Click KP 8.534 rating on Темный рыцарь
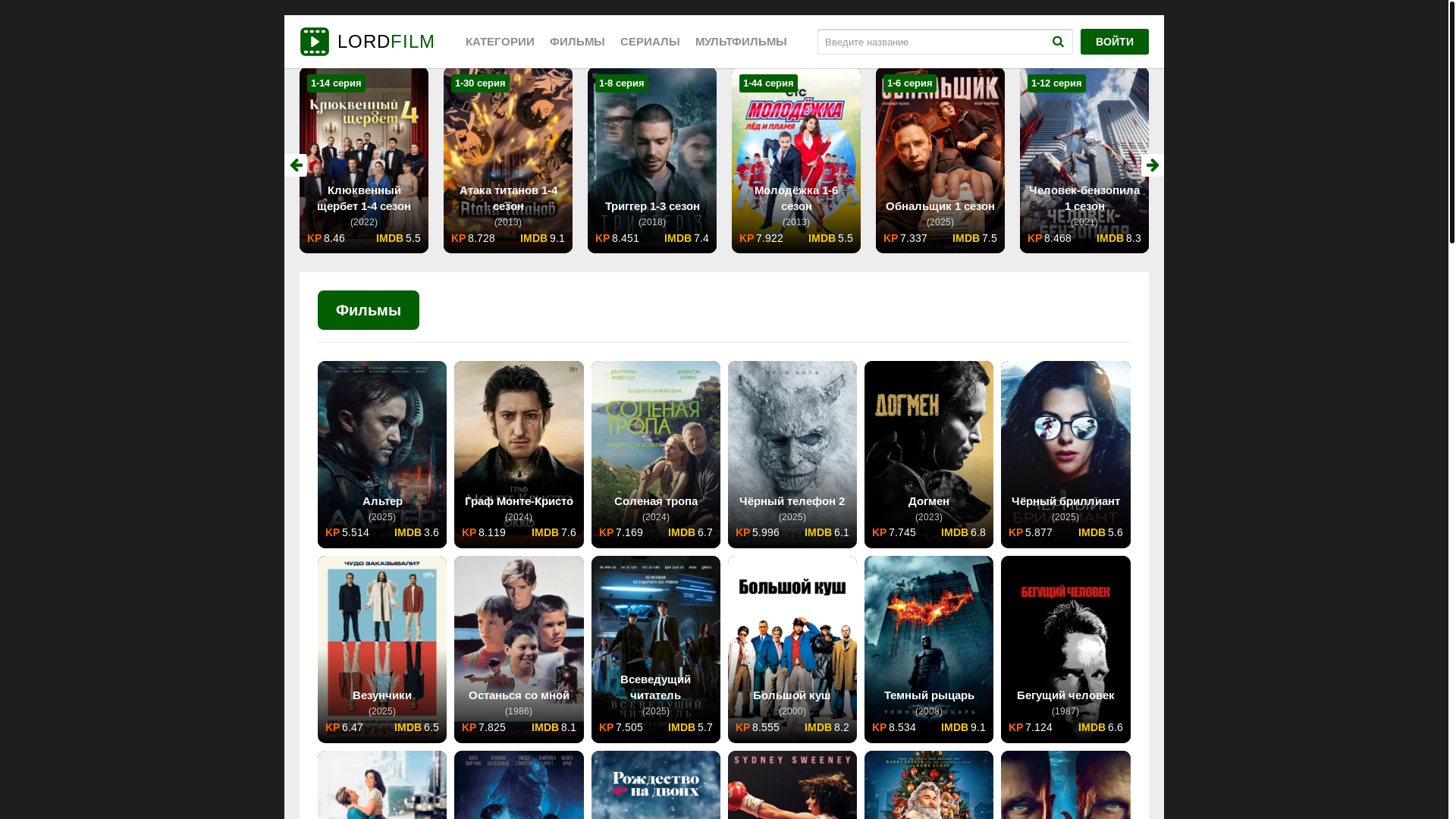 coord(894,727)
